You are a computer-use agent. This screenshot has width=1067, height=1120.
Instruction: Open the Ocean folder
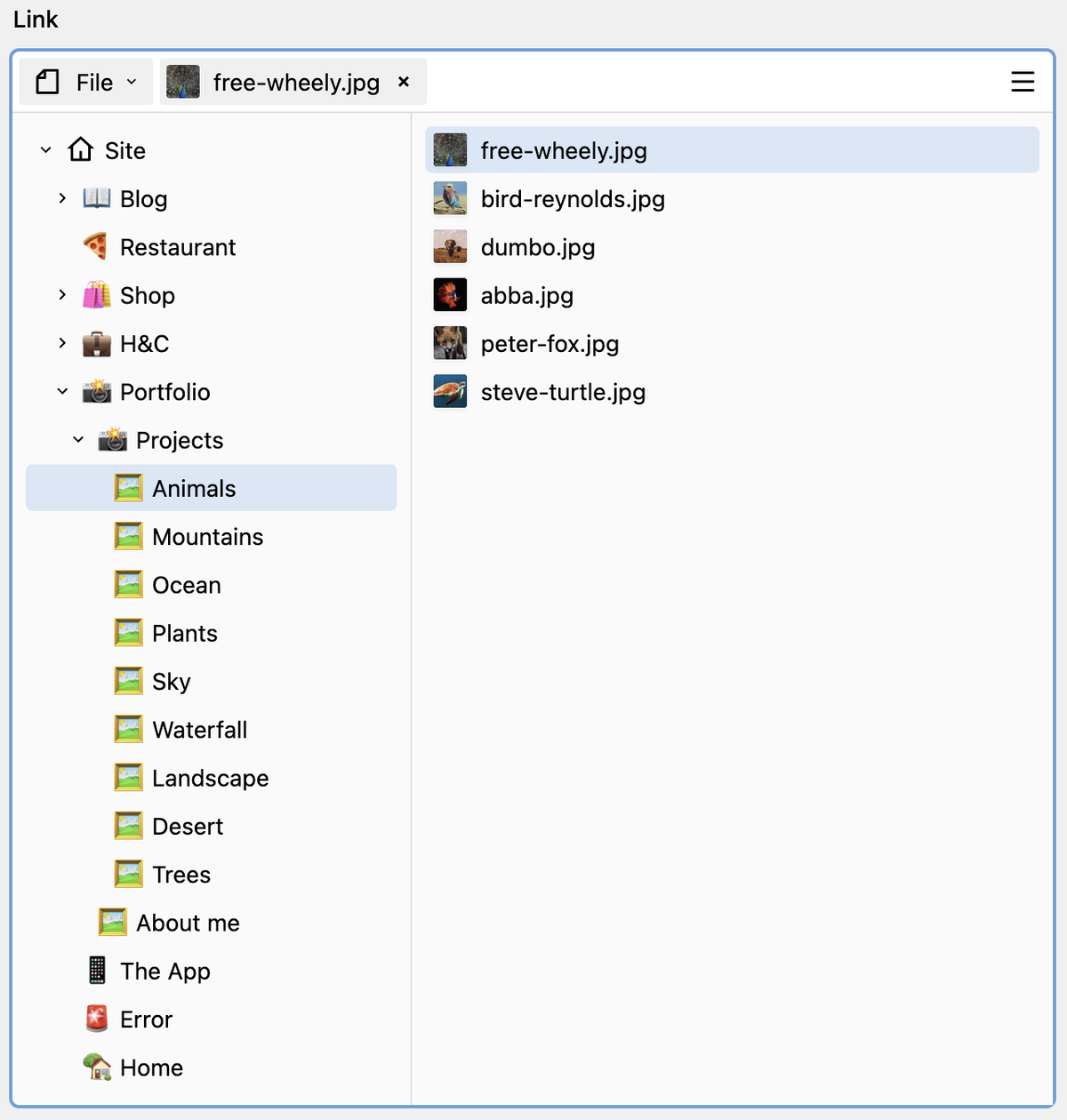pyautogui.click(x=212, y=585)
